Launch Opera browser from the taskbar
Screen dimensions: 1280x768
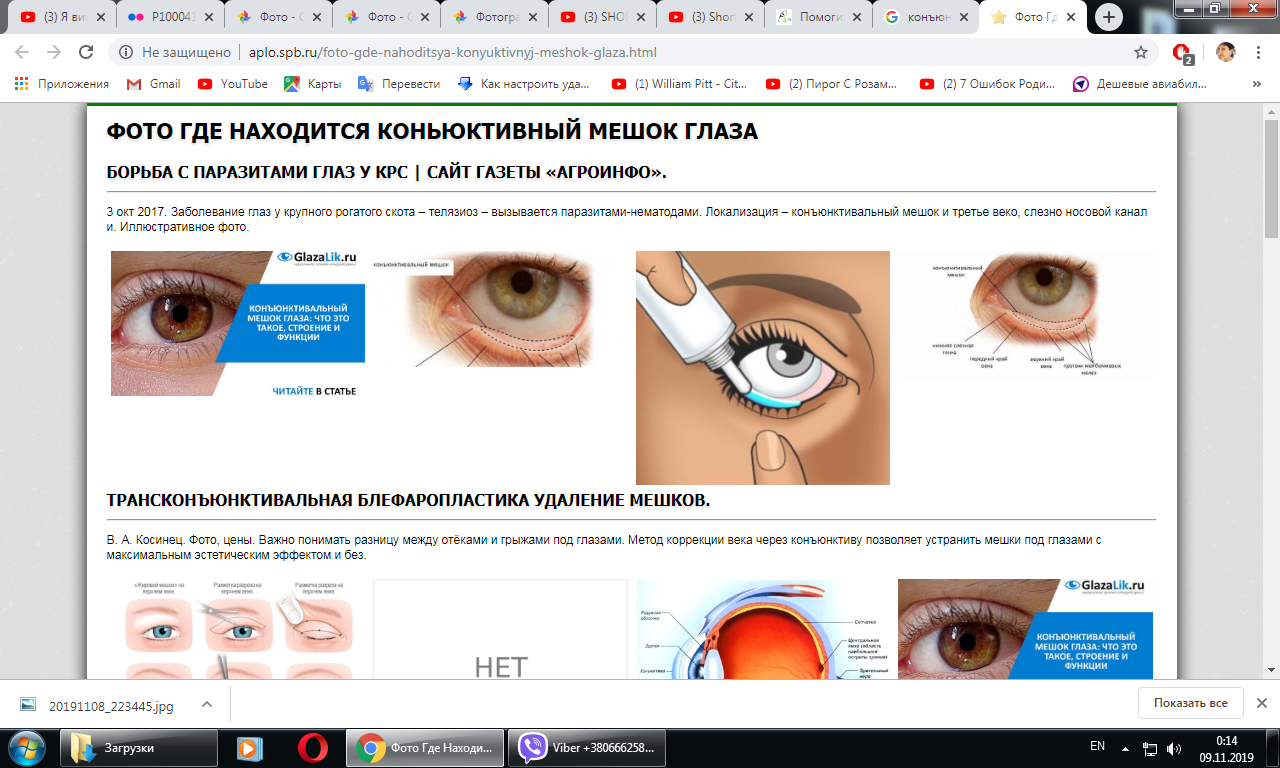pos(313,747)
